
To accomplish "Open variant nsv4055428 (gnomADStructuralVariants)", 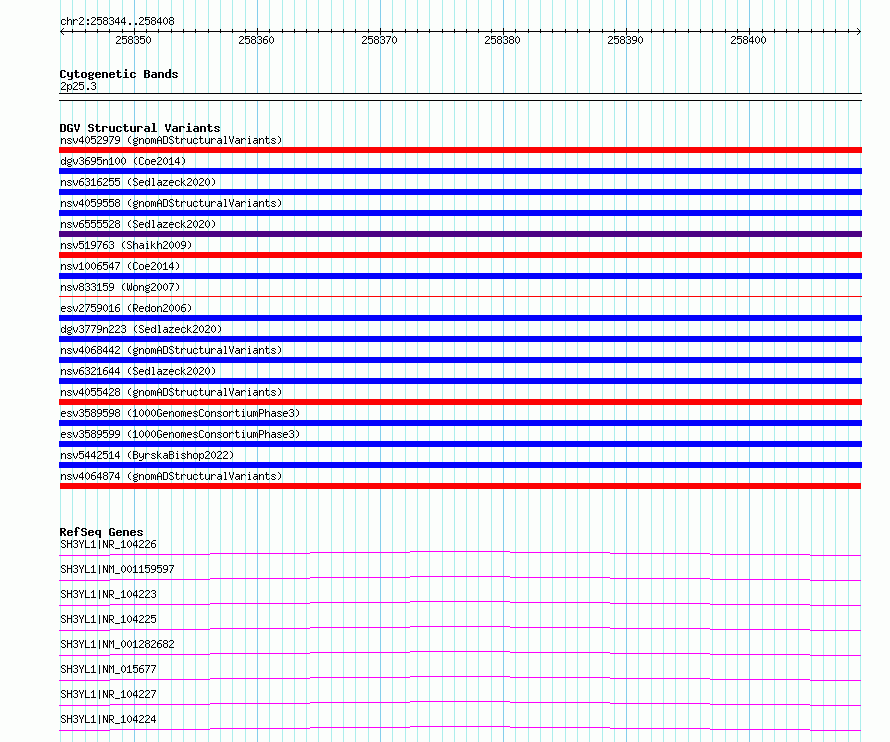I will (x=171, y=392).
